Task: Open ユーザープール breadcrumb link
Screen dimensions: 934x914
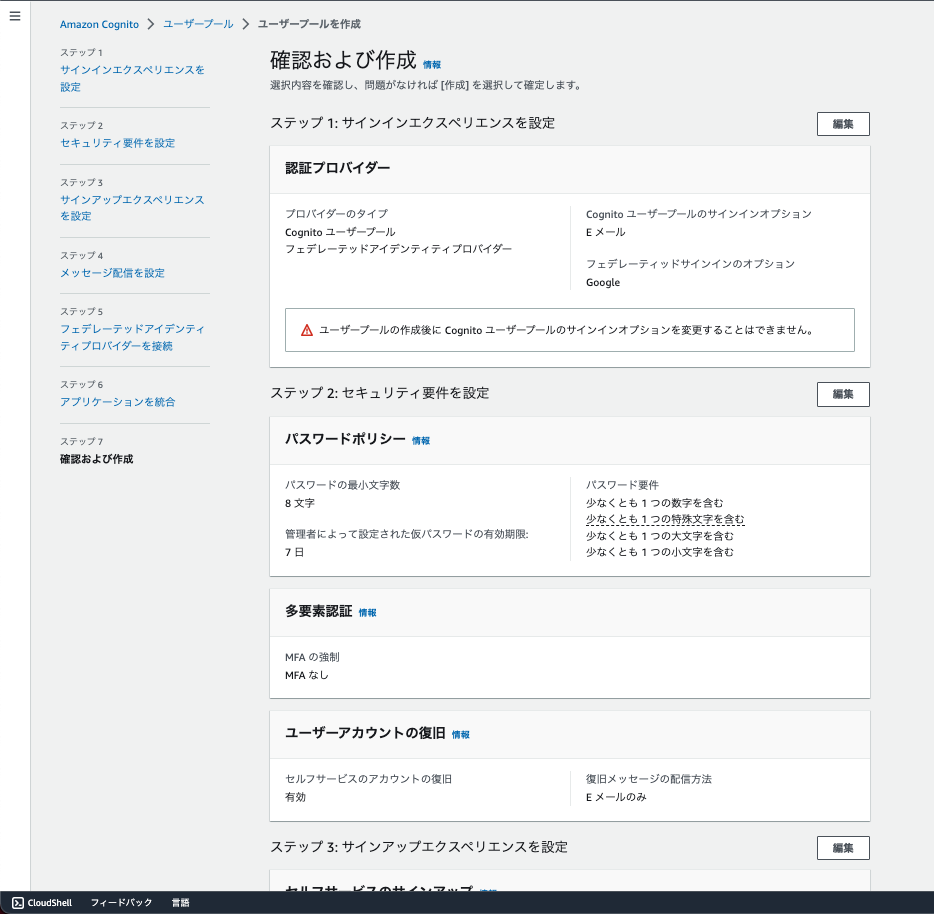Action: [198, 24]
